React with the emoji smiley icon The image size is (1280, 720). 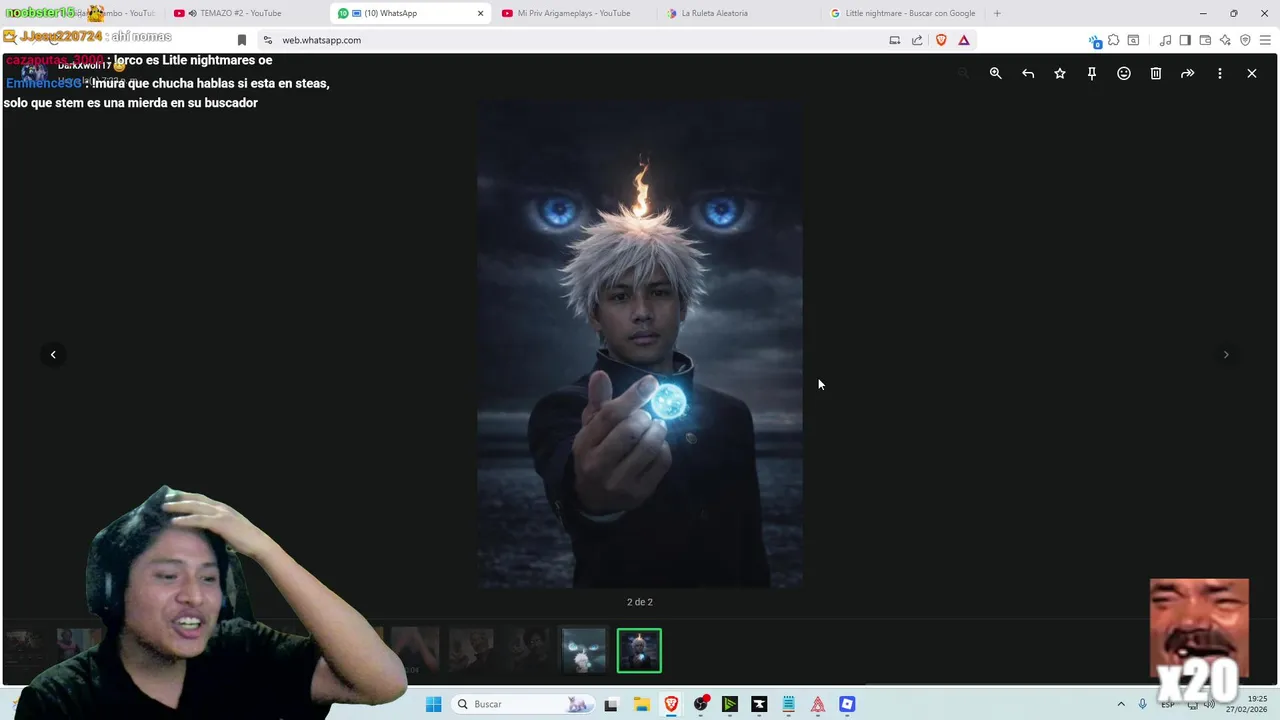pos(1123,73)
